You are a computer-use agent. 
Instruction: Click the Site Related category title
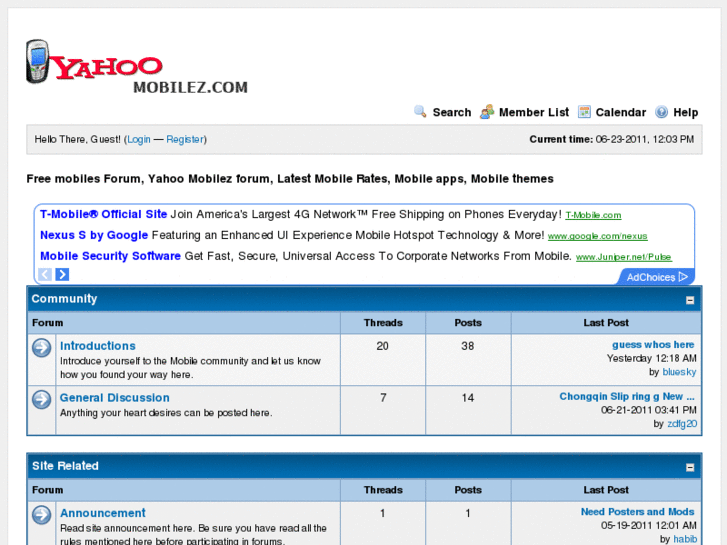[65, 466]
